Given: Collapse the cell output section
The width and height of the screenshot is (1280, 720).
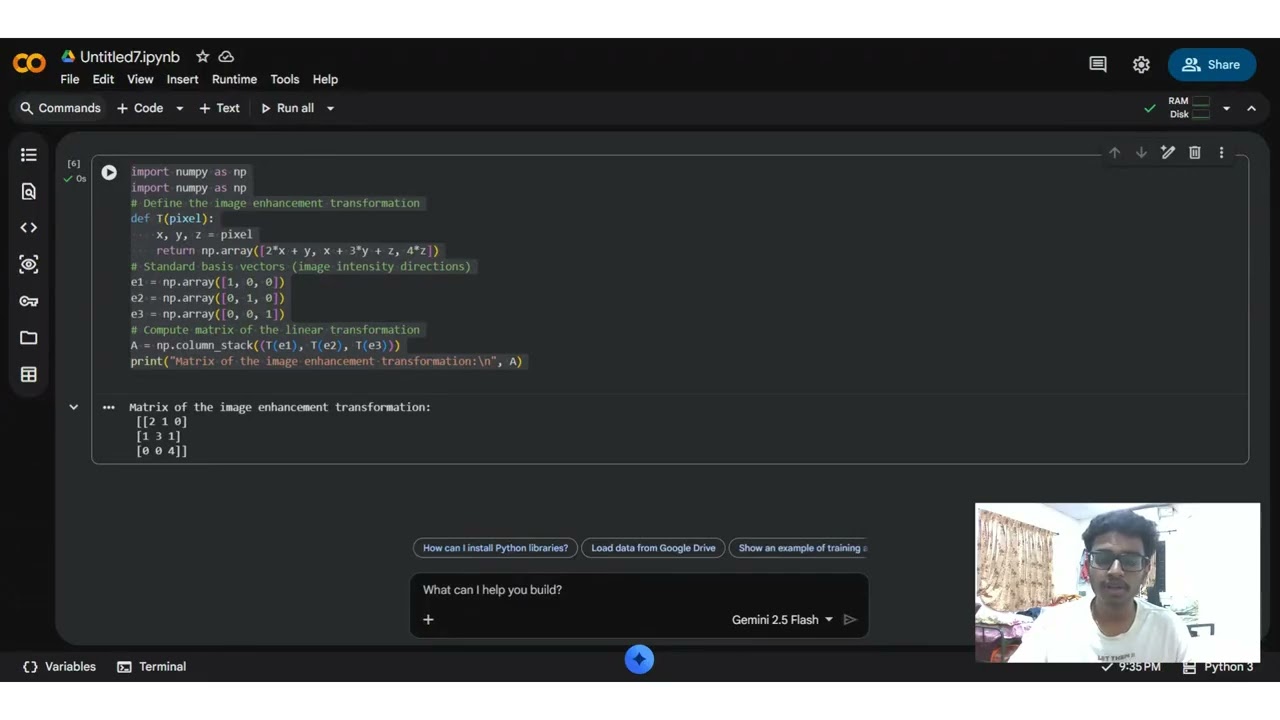Looking at the screenshot, I should point(73,407).
